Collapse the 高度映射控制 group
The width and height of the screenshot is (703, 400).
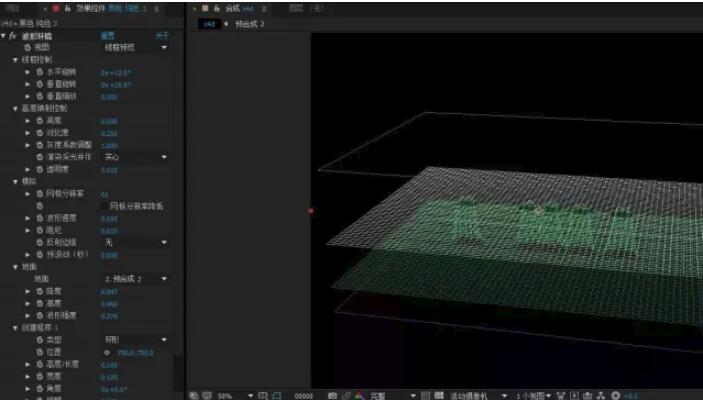pos(15,109)
